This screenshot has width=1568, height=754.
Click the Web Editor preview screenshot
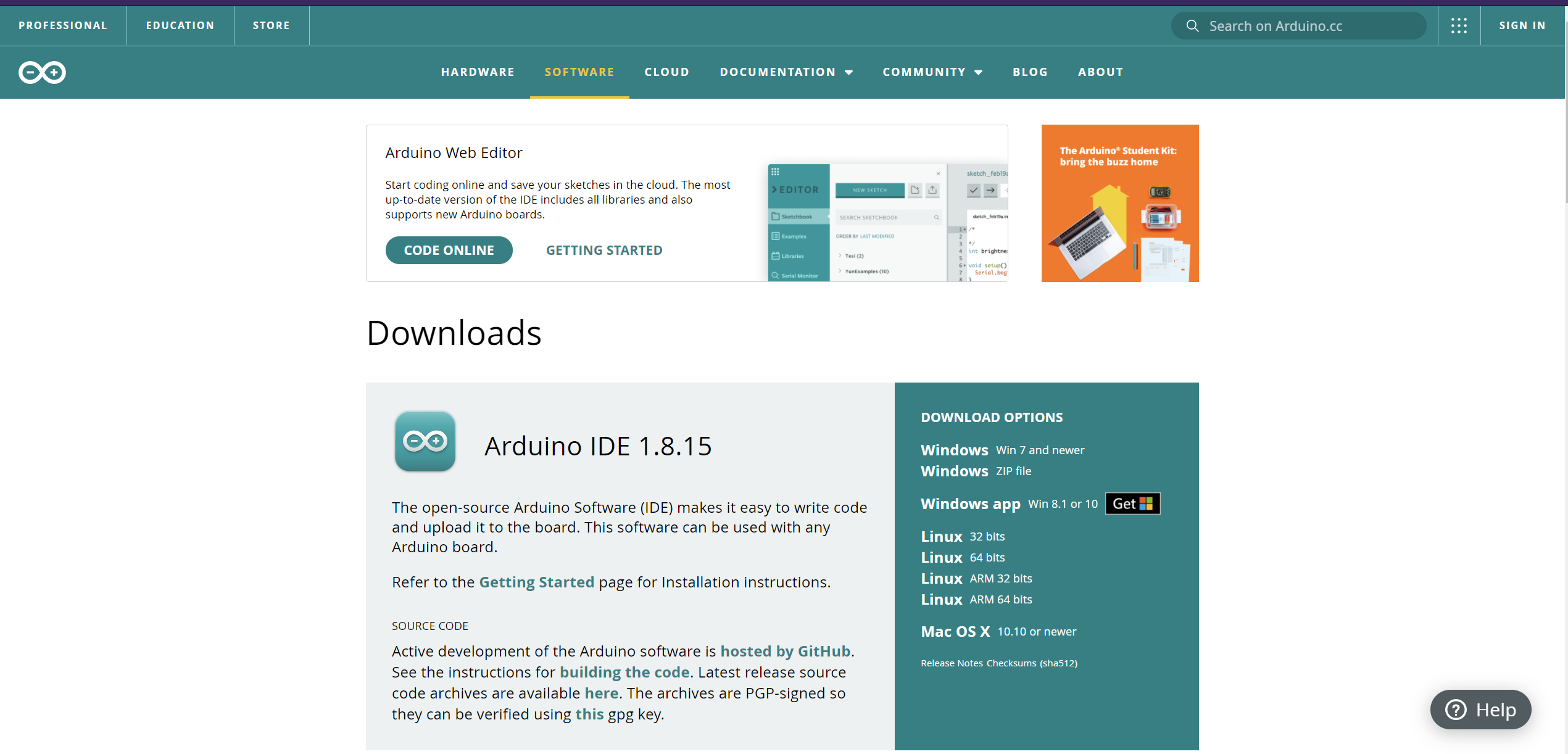pos(887,223)
